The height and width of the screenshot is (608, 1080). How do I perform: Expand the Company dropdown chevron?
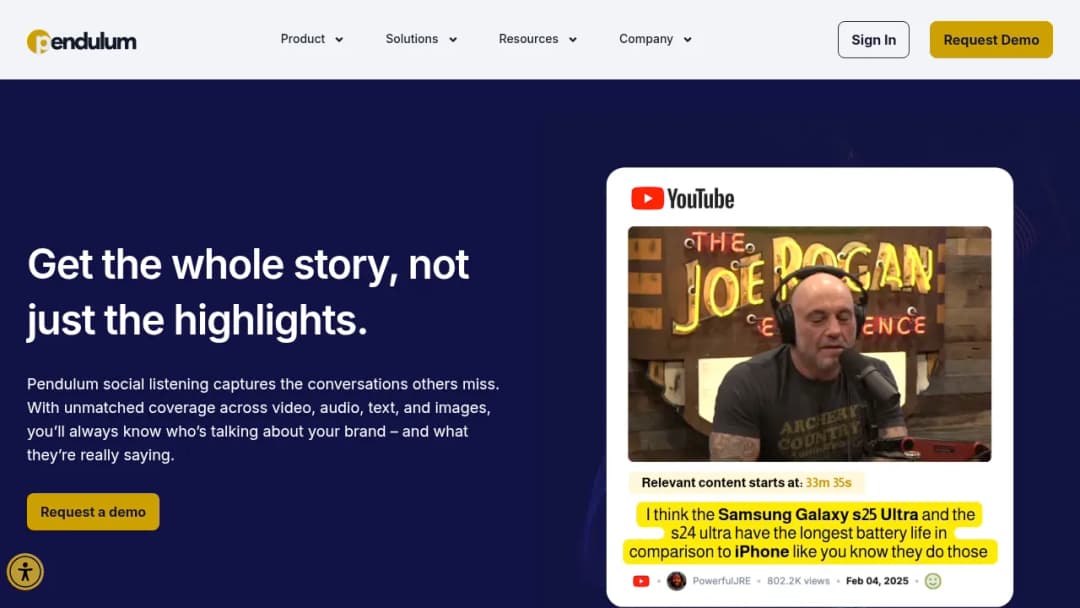687,40
